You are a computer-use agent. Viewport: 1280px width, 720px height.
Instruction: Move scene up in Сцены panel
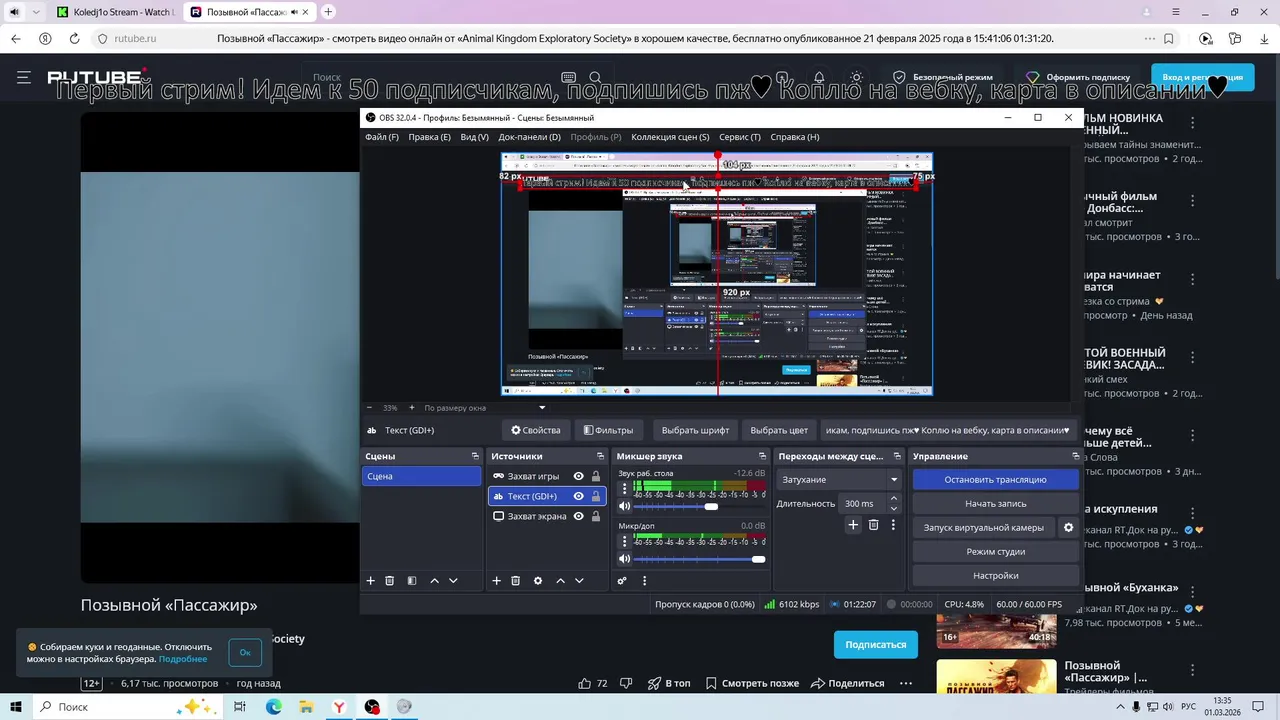[434, 581]
